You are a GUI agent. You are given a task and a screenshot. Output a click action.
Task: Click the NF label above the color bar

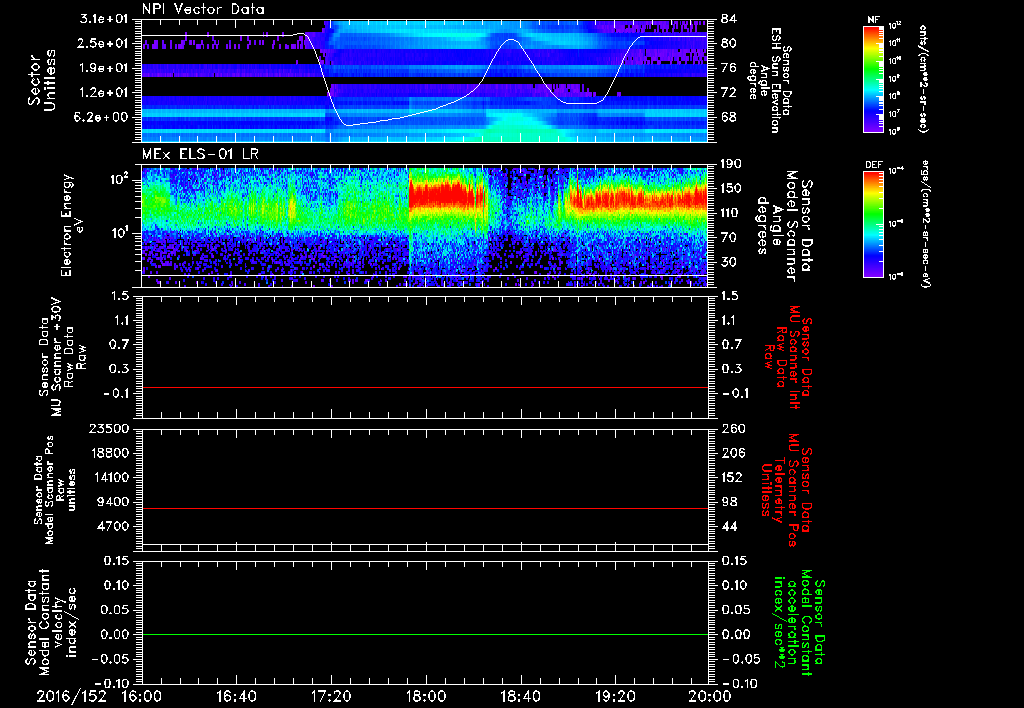[874, 20]
